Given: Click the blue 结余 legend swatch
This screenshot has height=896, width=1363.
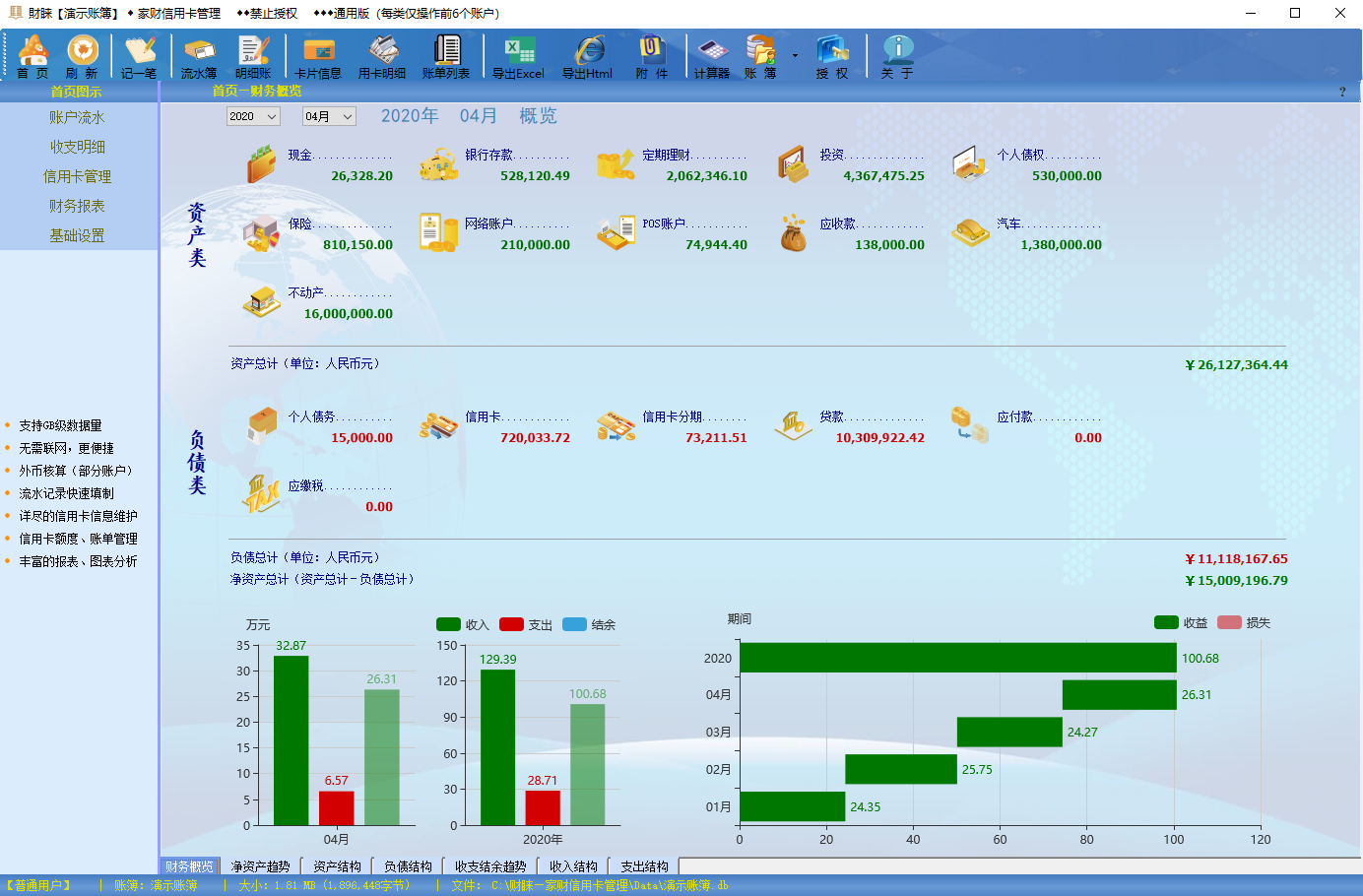Looking at the screenshot, I should tap(574, 624).
